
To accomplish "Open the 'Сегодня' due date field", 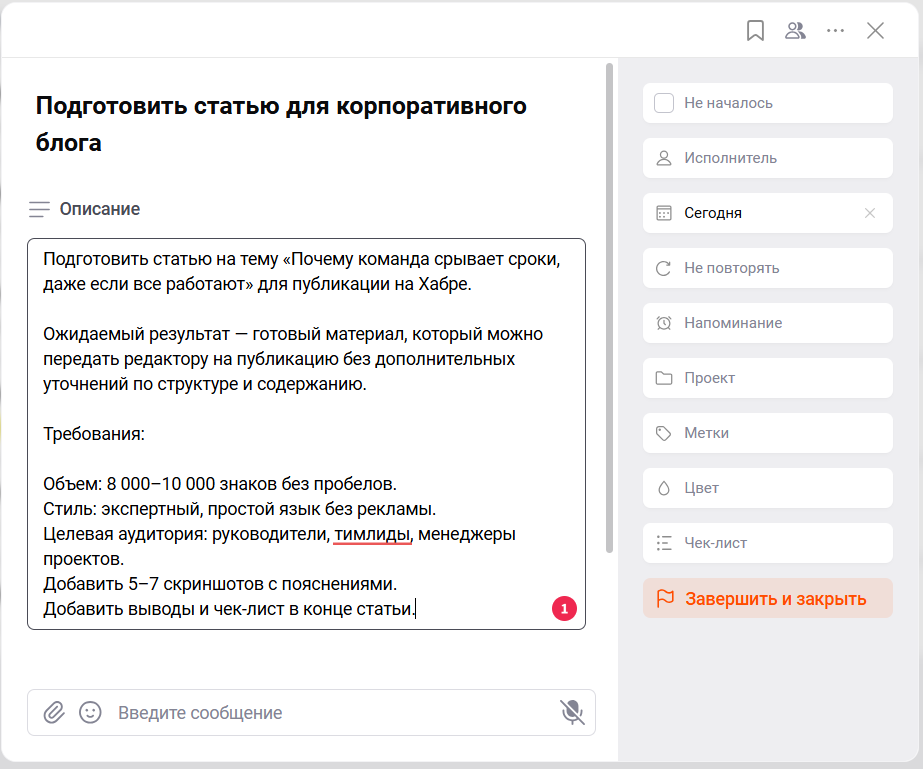I will (768, 213).
